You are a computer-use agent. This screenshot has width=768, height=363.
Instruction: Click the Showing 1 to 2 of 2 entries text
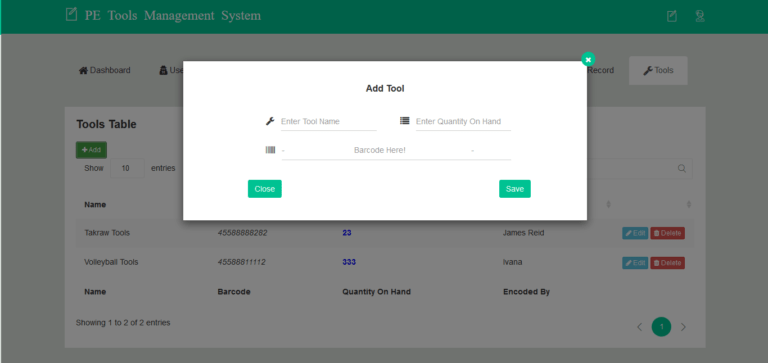point(123,323)
